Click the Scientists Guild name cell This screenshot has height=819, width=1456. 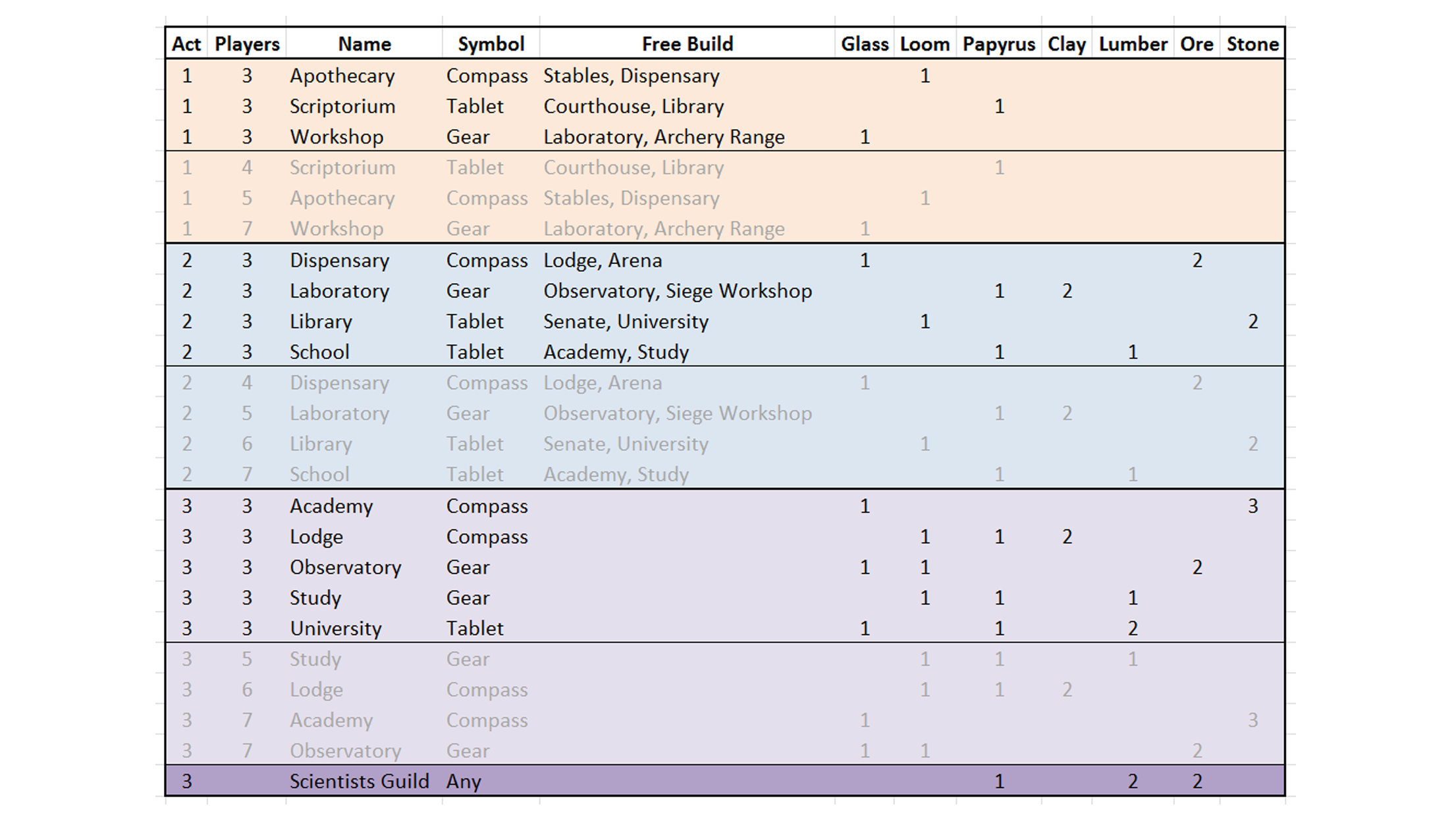click(x=359, y=781)
